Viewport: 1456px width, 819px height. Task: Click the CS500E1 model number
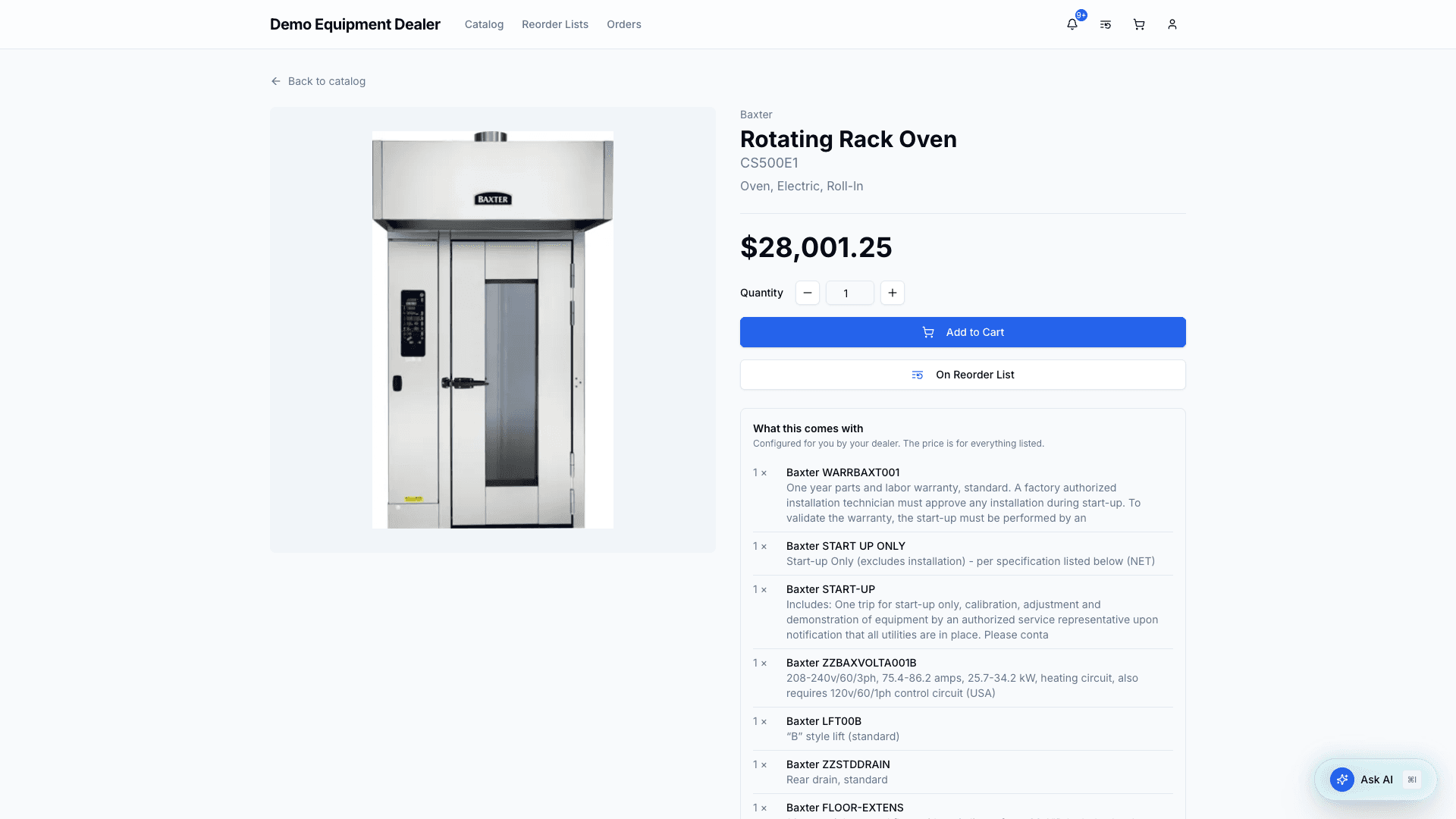pyautogui.click(x=769, y=163)
